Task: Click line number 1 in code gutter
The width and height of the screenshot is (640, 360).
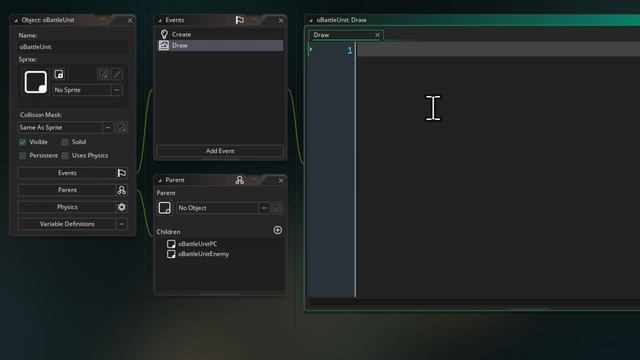Action: (349, 51)
